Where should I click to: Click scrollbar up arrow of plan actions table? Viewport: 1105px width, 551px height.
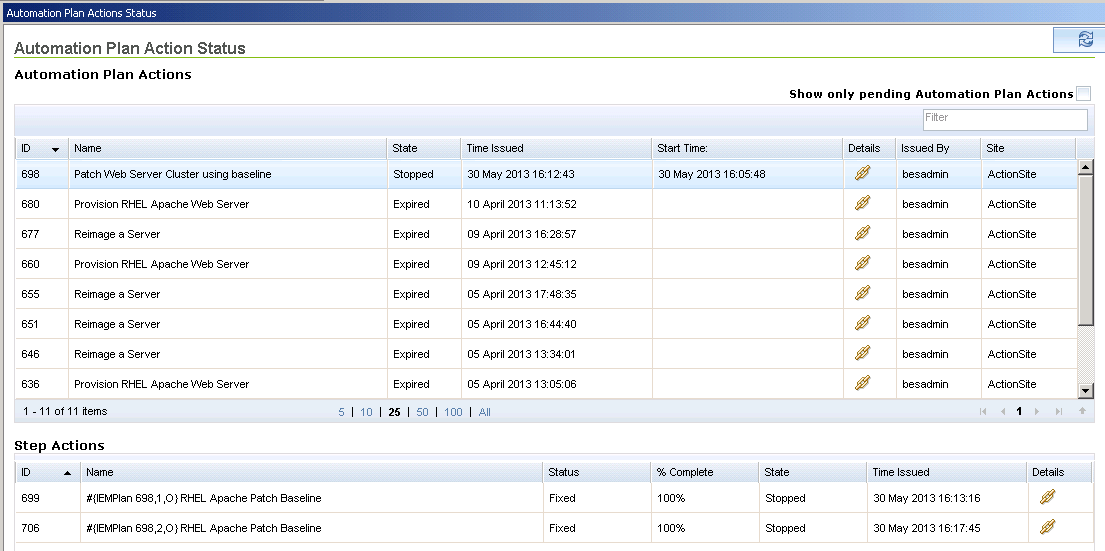tap(1085, 167)
